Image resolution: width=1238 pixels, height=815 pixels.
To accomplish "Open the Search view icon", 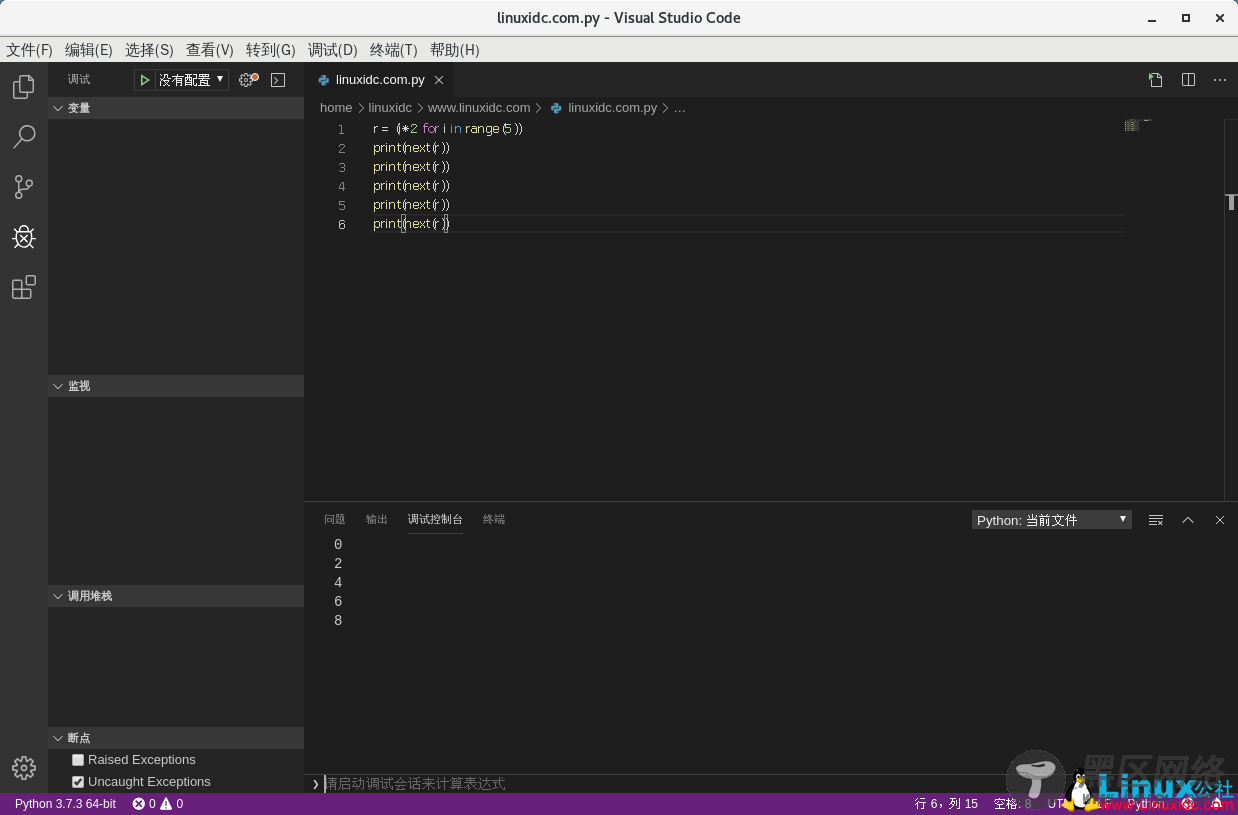I will point(24,137).
